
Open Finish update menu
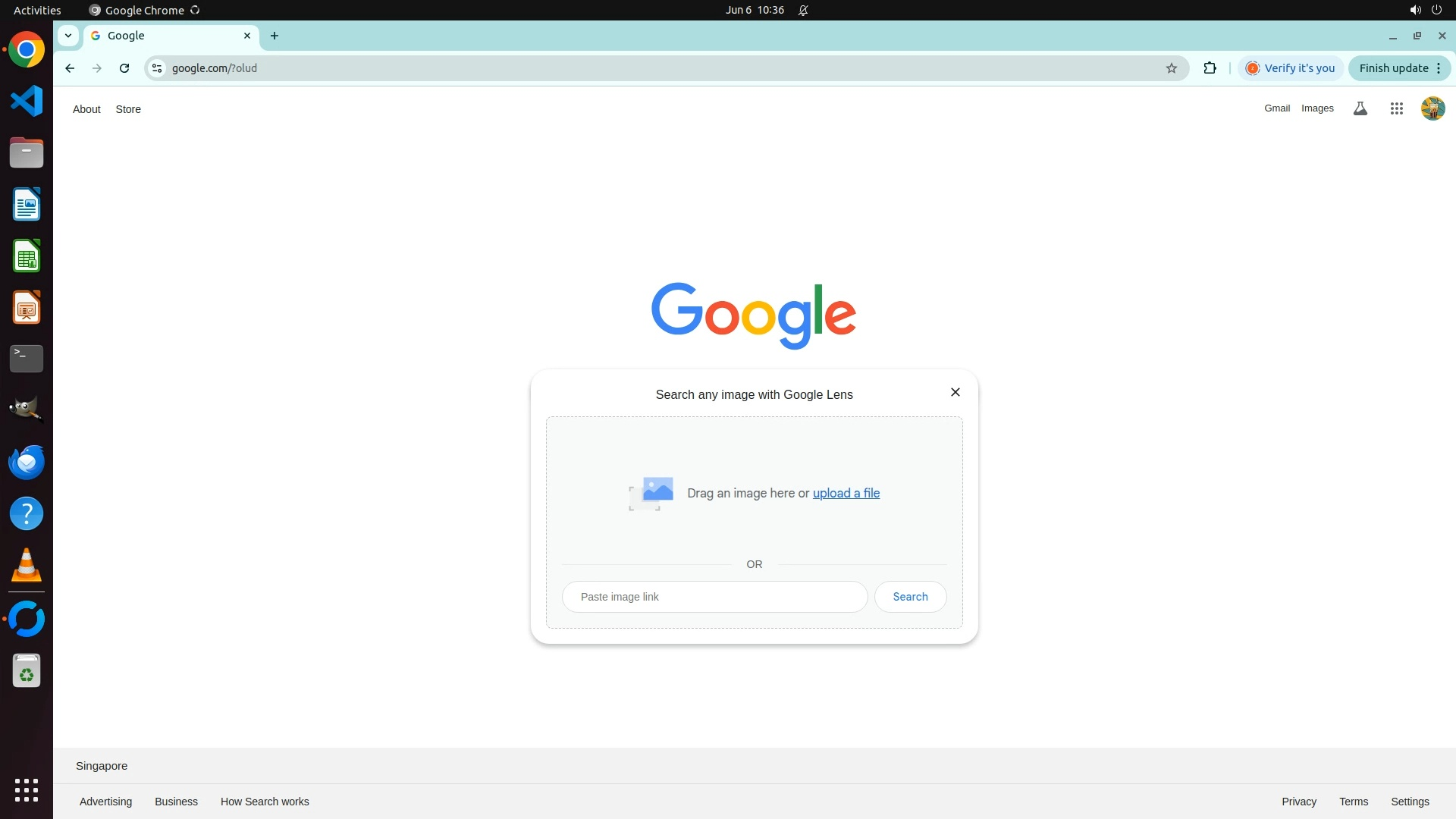[1399, 68]
